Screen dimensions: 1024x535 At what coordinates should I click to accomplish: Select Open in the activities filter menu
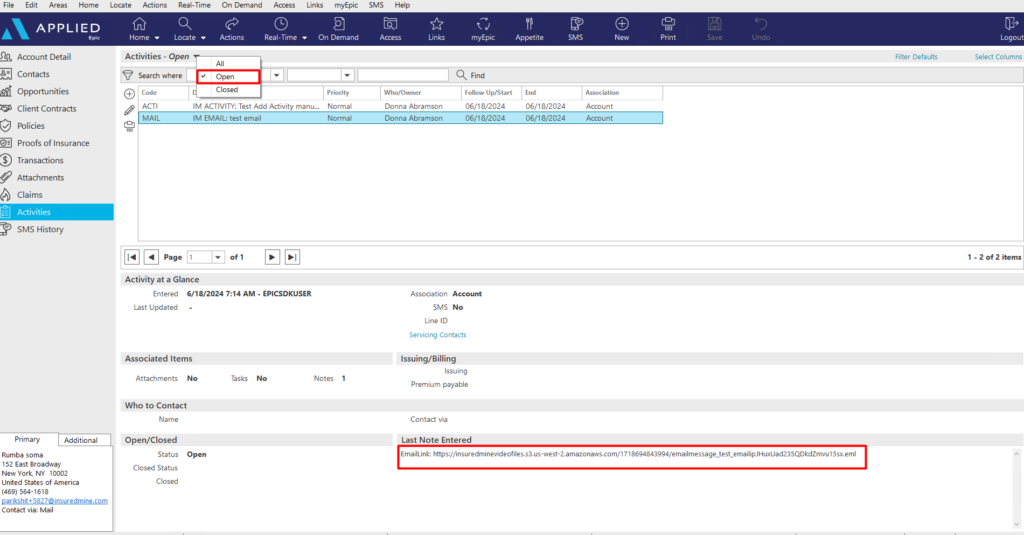click(x=229, y=76)
